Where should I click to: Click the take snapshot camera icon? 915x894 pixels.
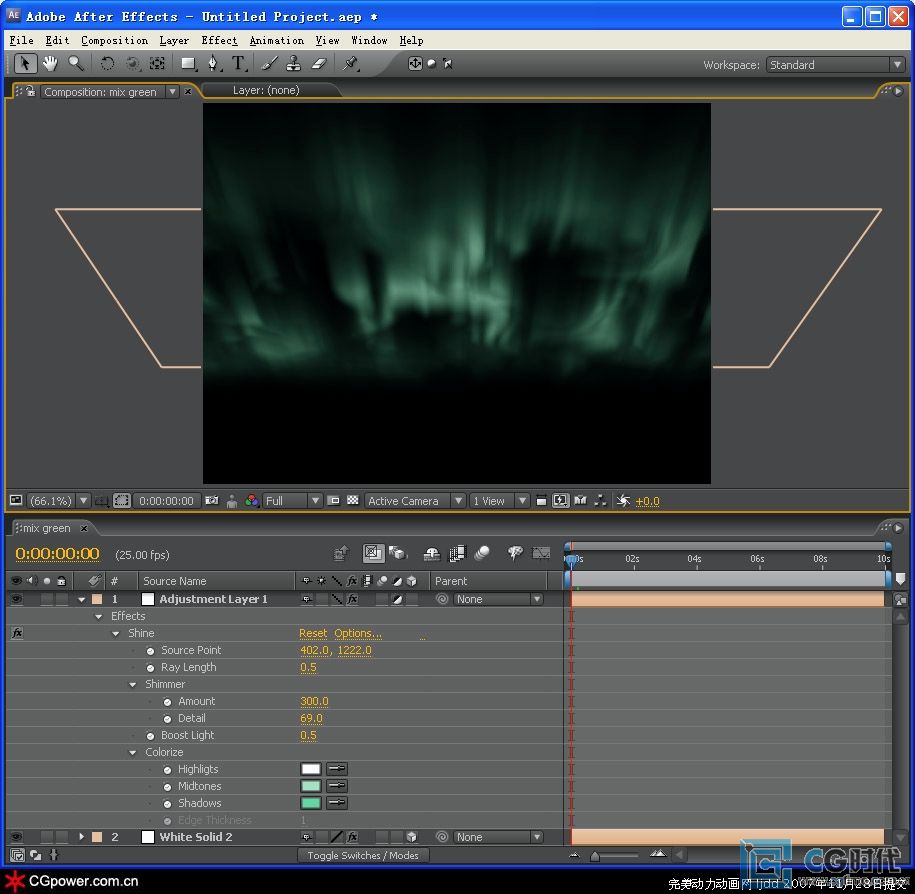tap(212, 501)
